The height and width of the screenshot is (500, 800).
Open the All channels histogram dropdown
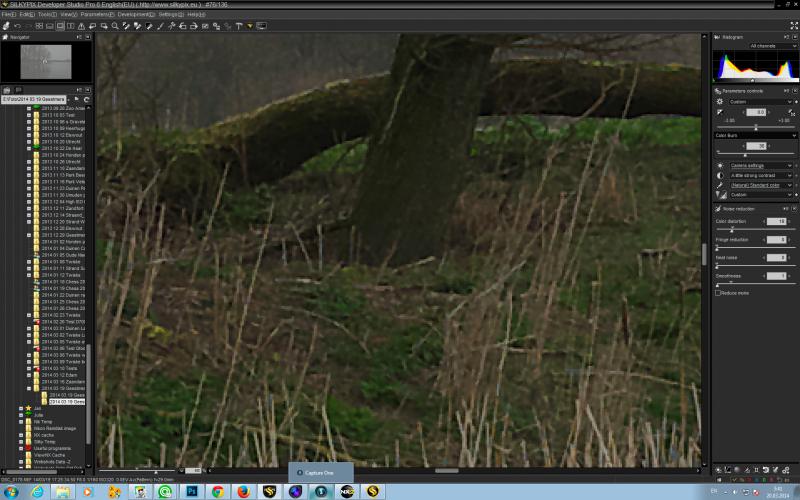[x=772, y=46]
